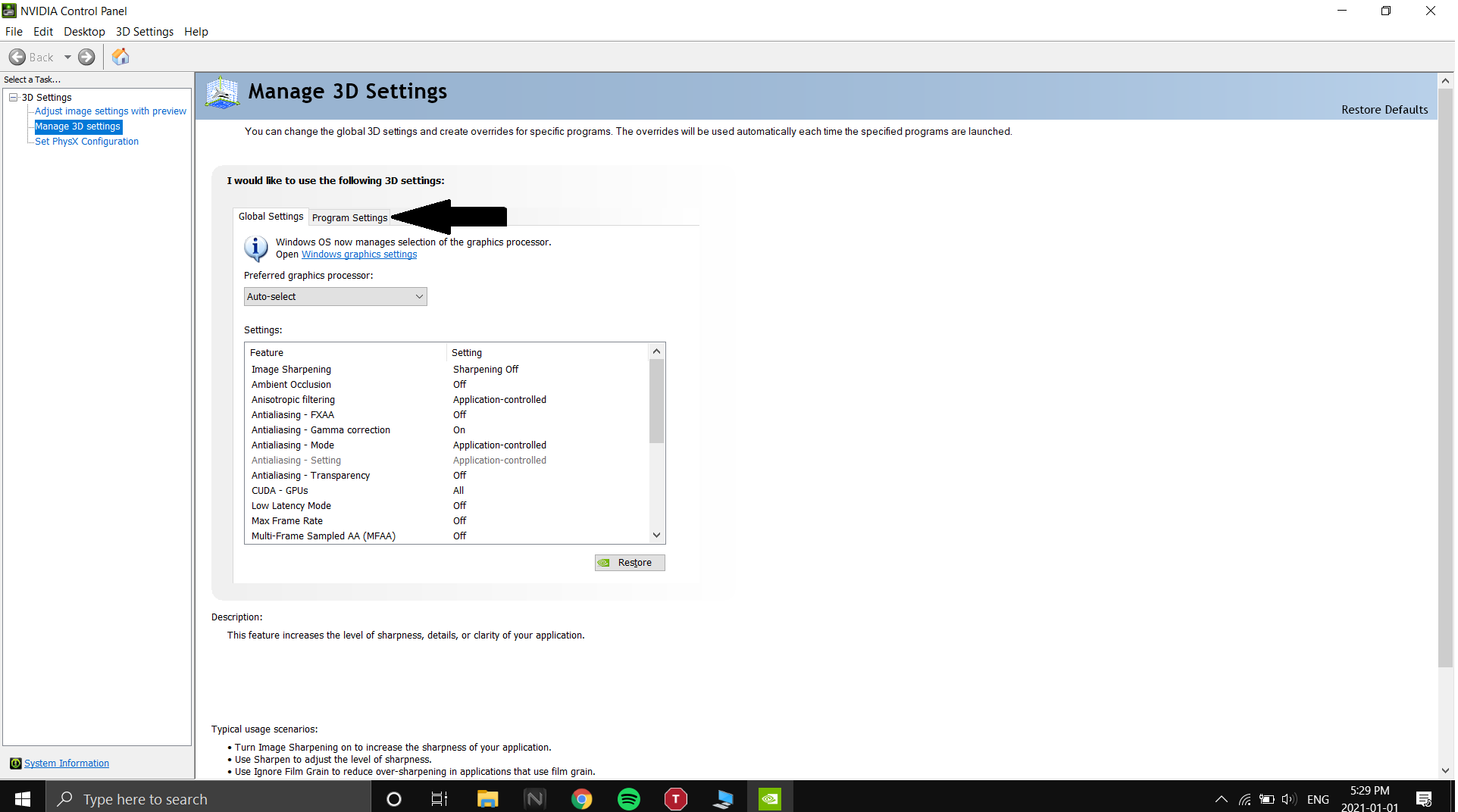This screenshot has width=1458, height=812.
Task: Open the Task View icon
Action: coord(440,799)
